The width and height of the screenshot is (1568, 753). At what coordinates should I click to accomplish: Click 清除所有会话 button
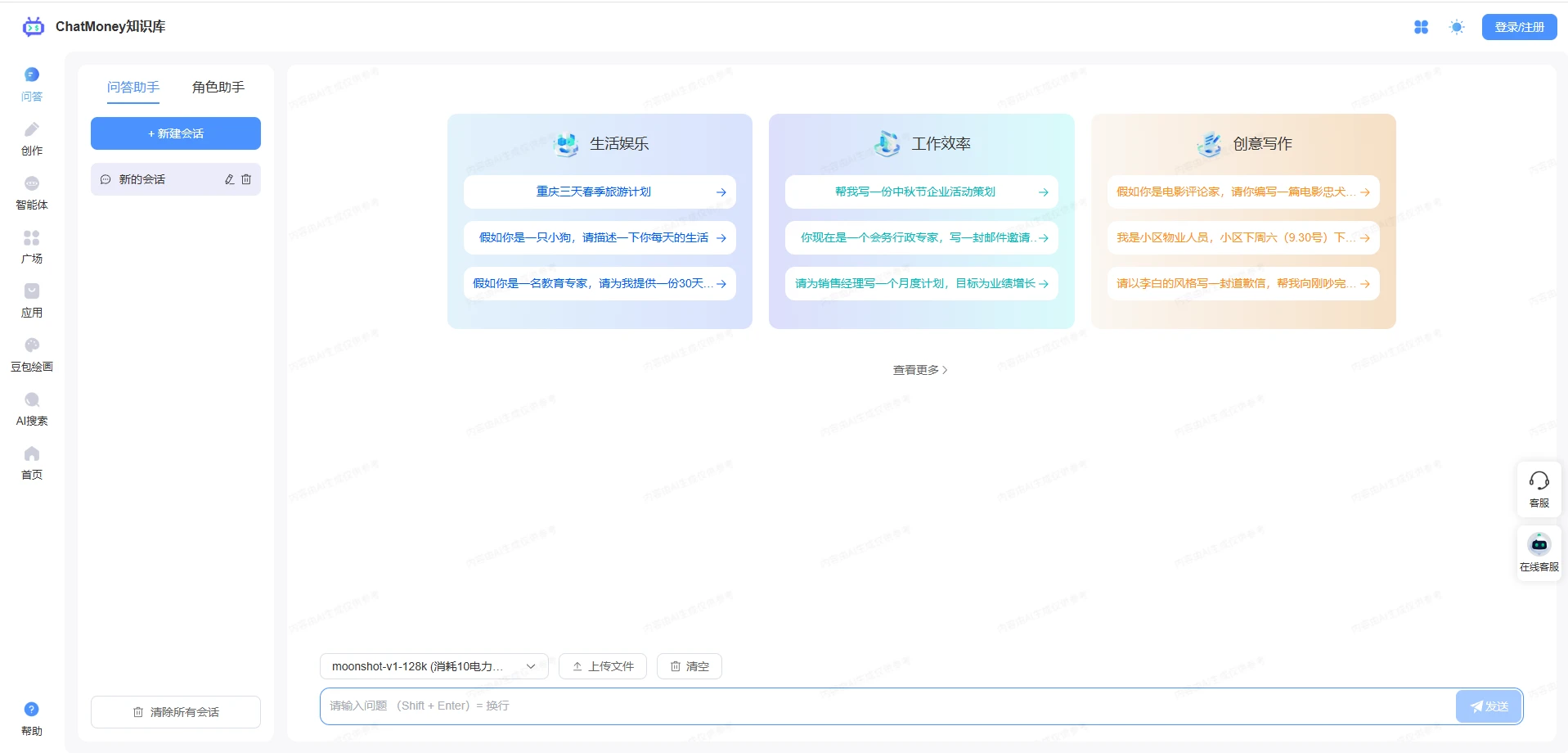(x=176, y=712)
